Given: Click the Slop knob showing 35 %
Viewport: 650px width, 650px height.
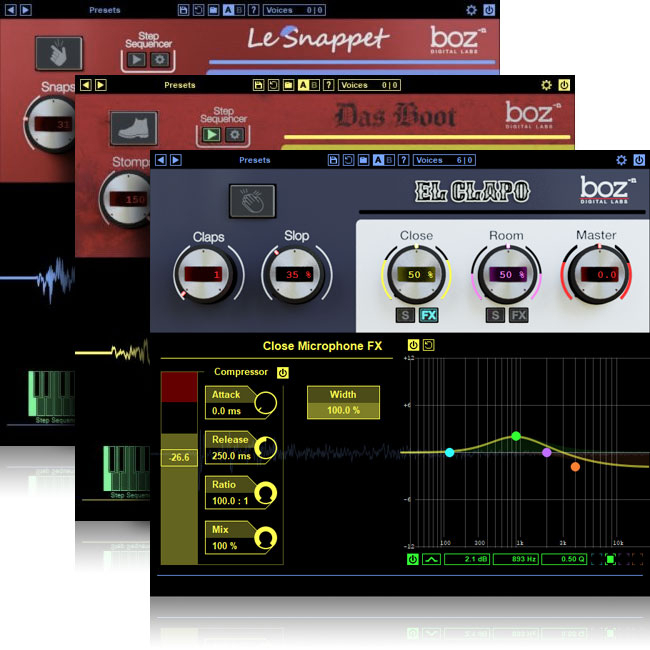Looking at the screenshot, I should coord(295,274).
